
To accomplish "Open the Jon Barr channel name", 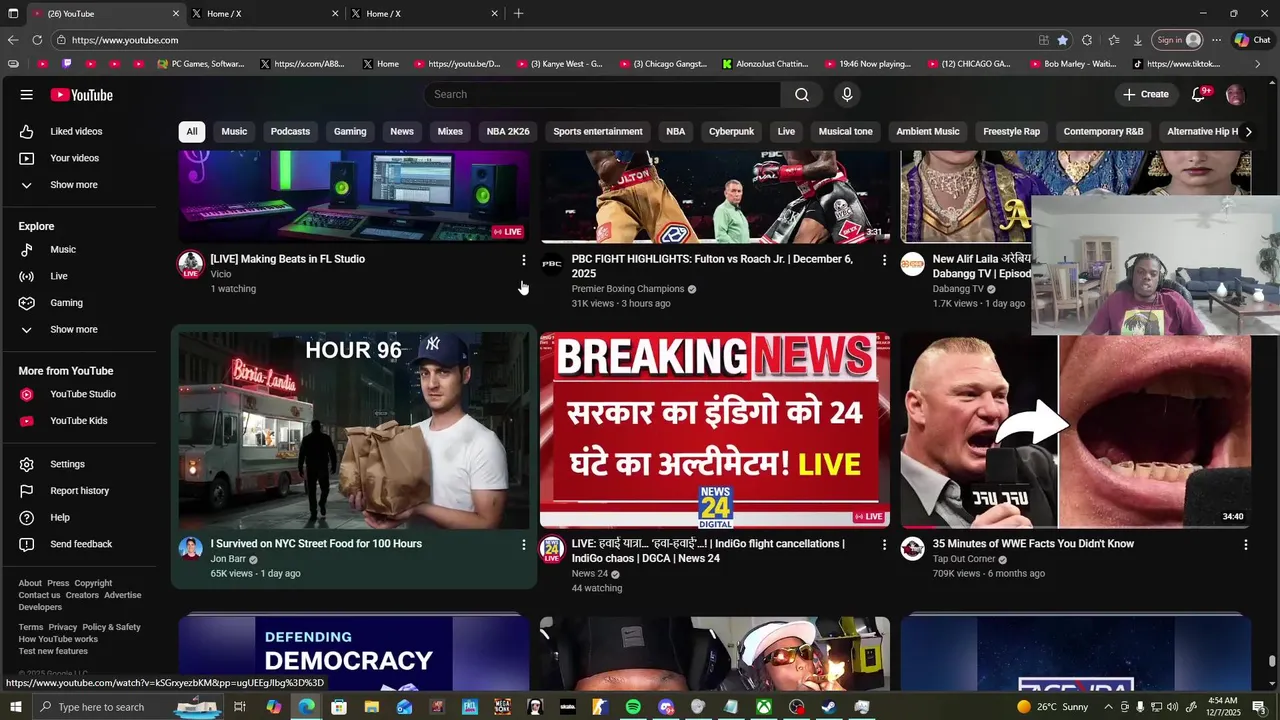I will click(x=228, y=559).
